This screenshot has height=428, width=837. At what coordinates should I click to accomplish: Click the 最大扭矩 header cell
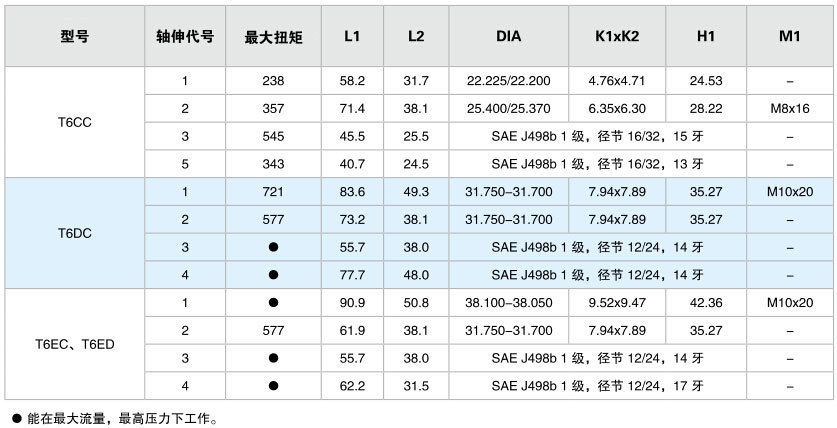click(273, 36)
